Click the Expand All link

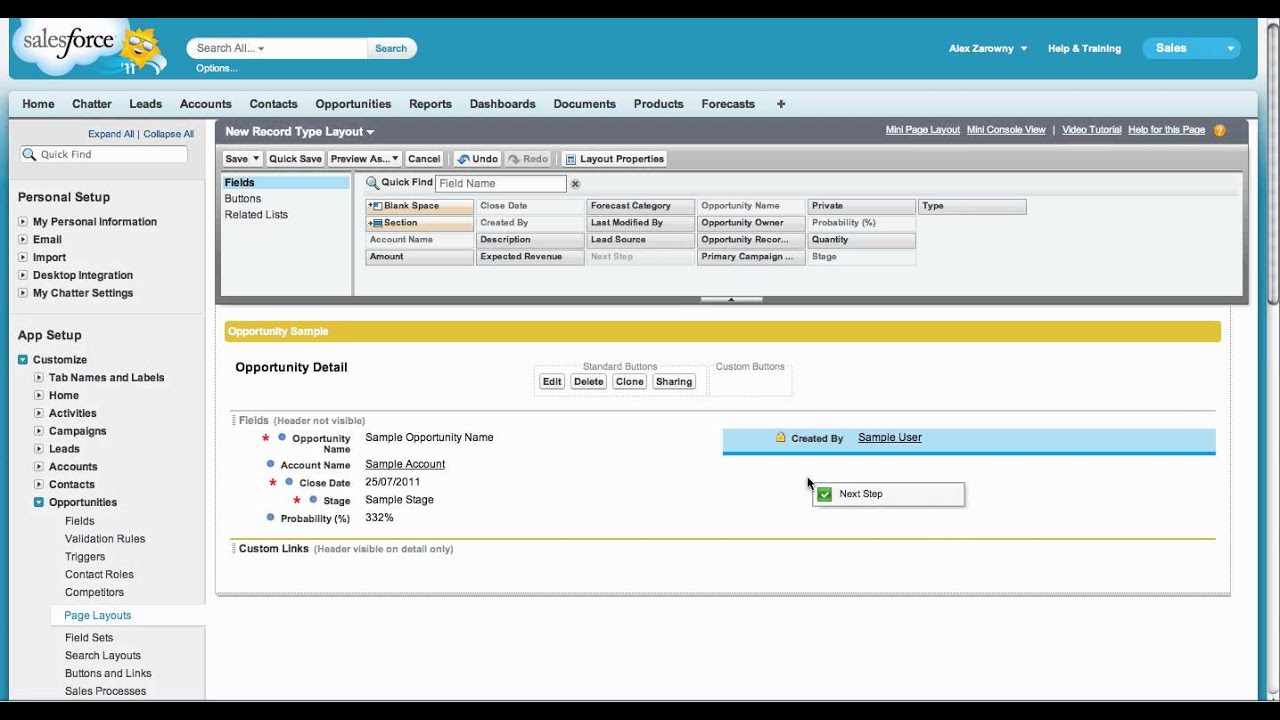click(111, 134)
